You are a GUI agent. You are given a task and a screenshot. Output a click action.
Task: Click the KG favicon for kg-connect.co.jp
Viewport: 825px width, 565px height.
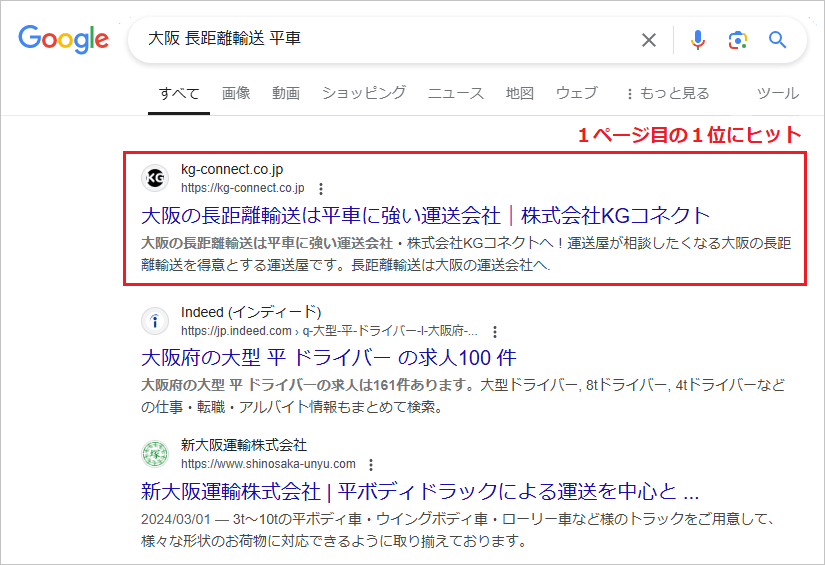click(x=155, y=178)
